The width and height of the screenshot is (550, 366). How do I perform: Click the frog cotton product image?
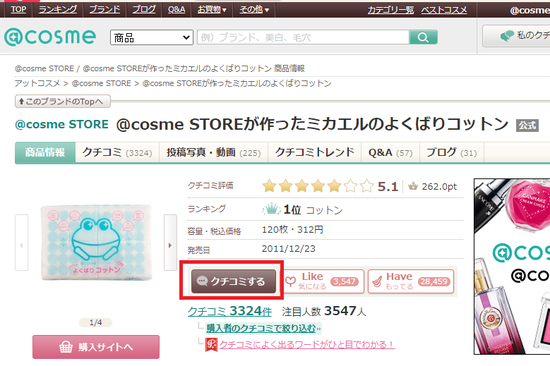pyautogui.click(x=96, y=242)
